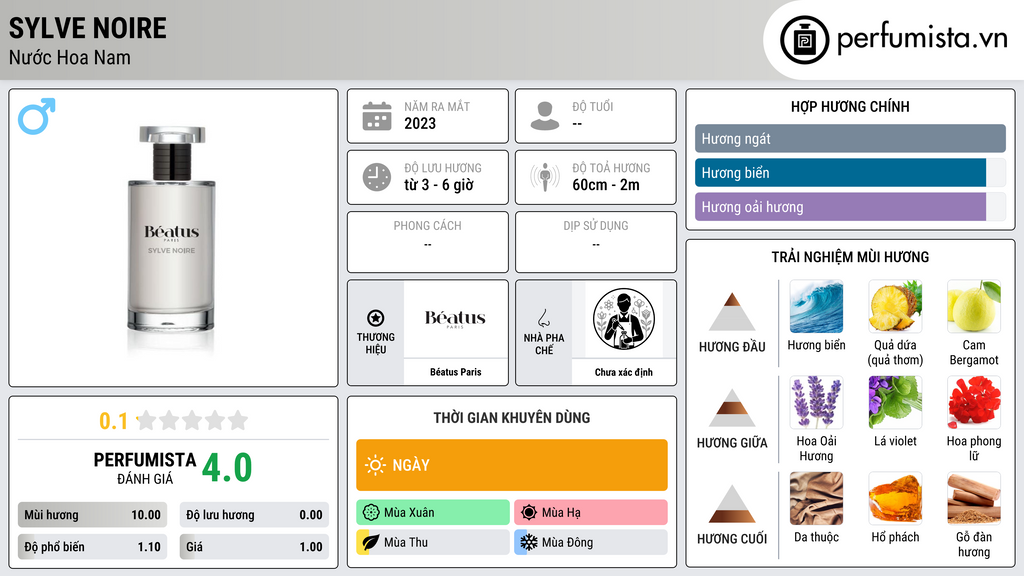
Task: Click the Sylve Noire perfume bottle image
Action: tap(171, 230)
